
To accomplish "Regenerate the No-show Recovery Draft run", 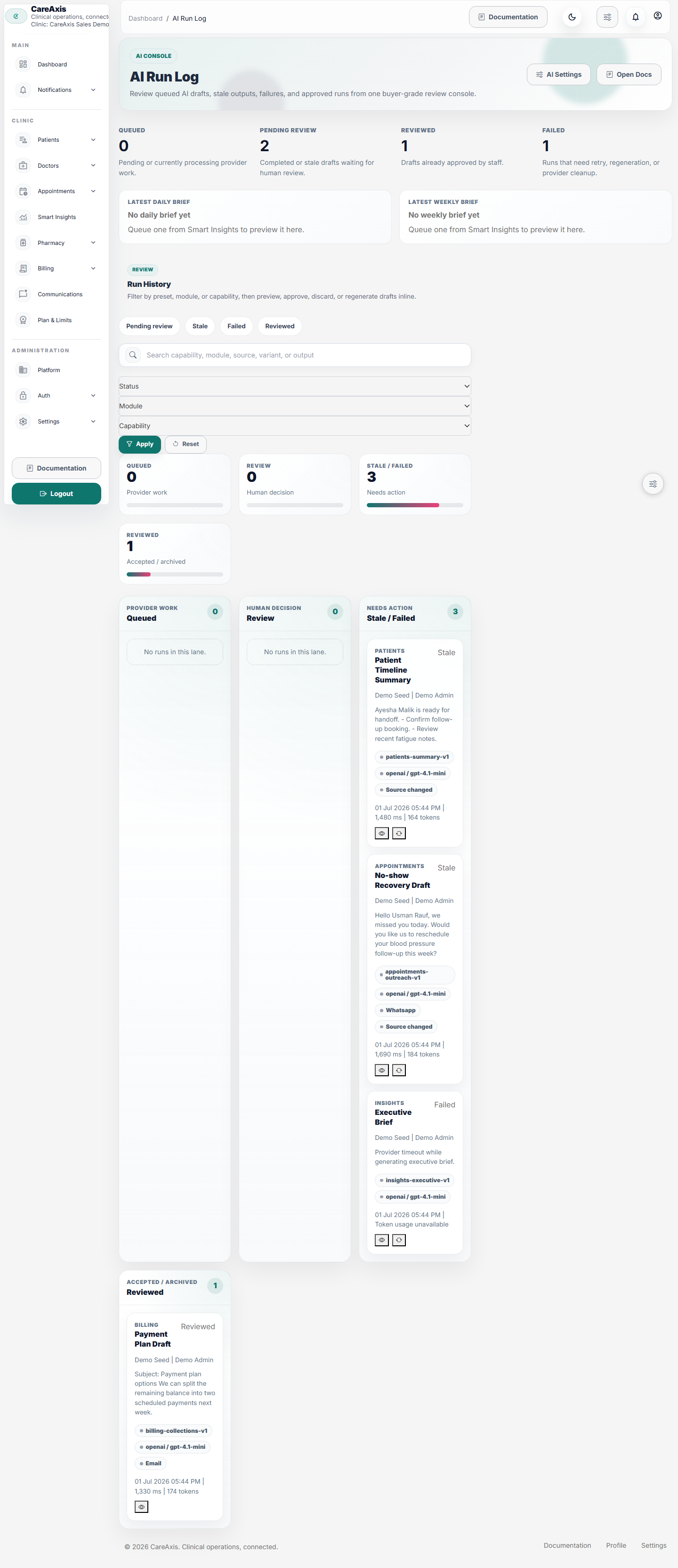I will [399, 1070].
